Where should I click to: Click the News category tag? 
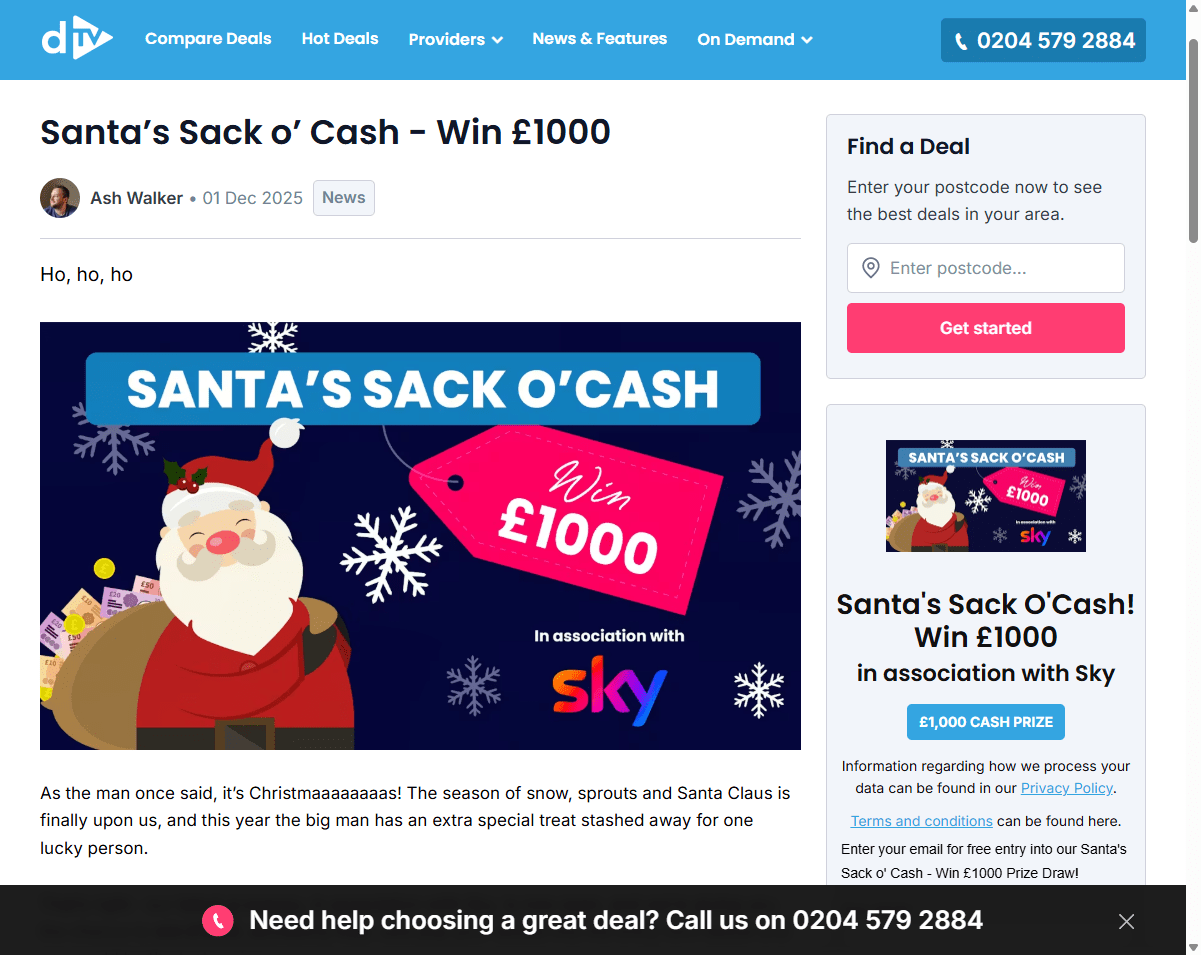344,198
